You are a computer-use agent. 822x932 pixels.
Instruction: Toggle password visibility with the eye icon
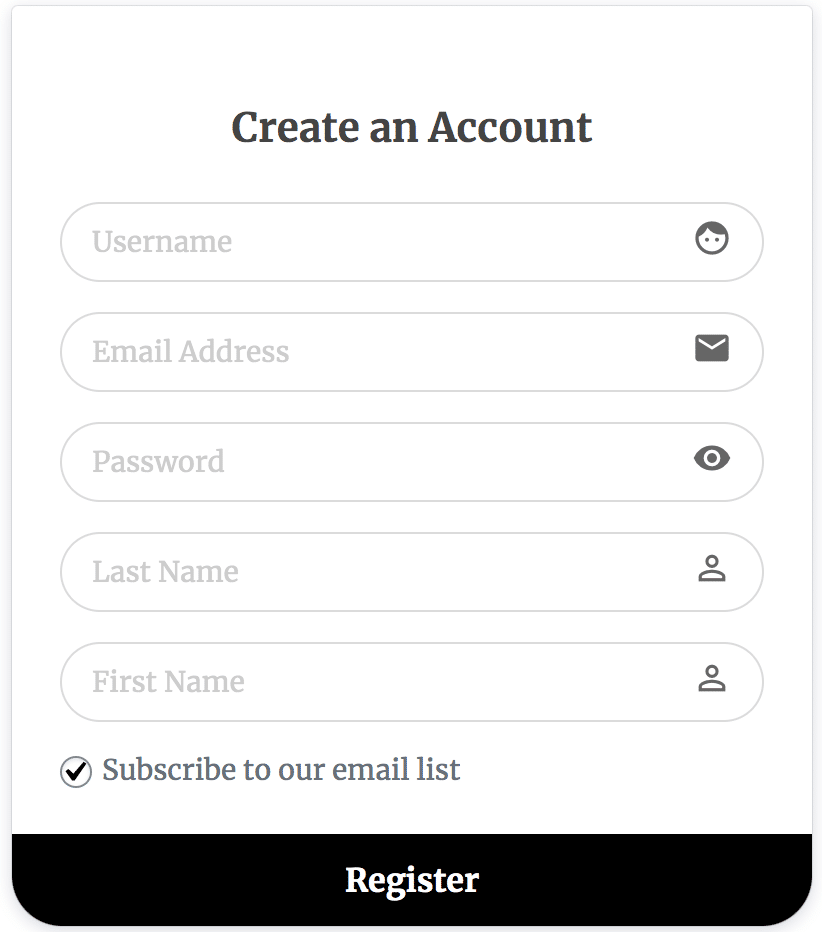tap(712, 458)
